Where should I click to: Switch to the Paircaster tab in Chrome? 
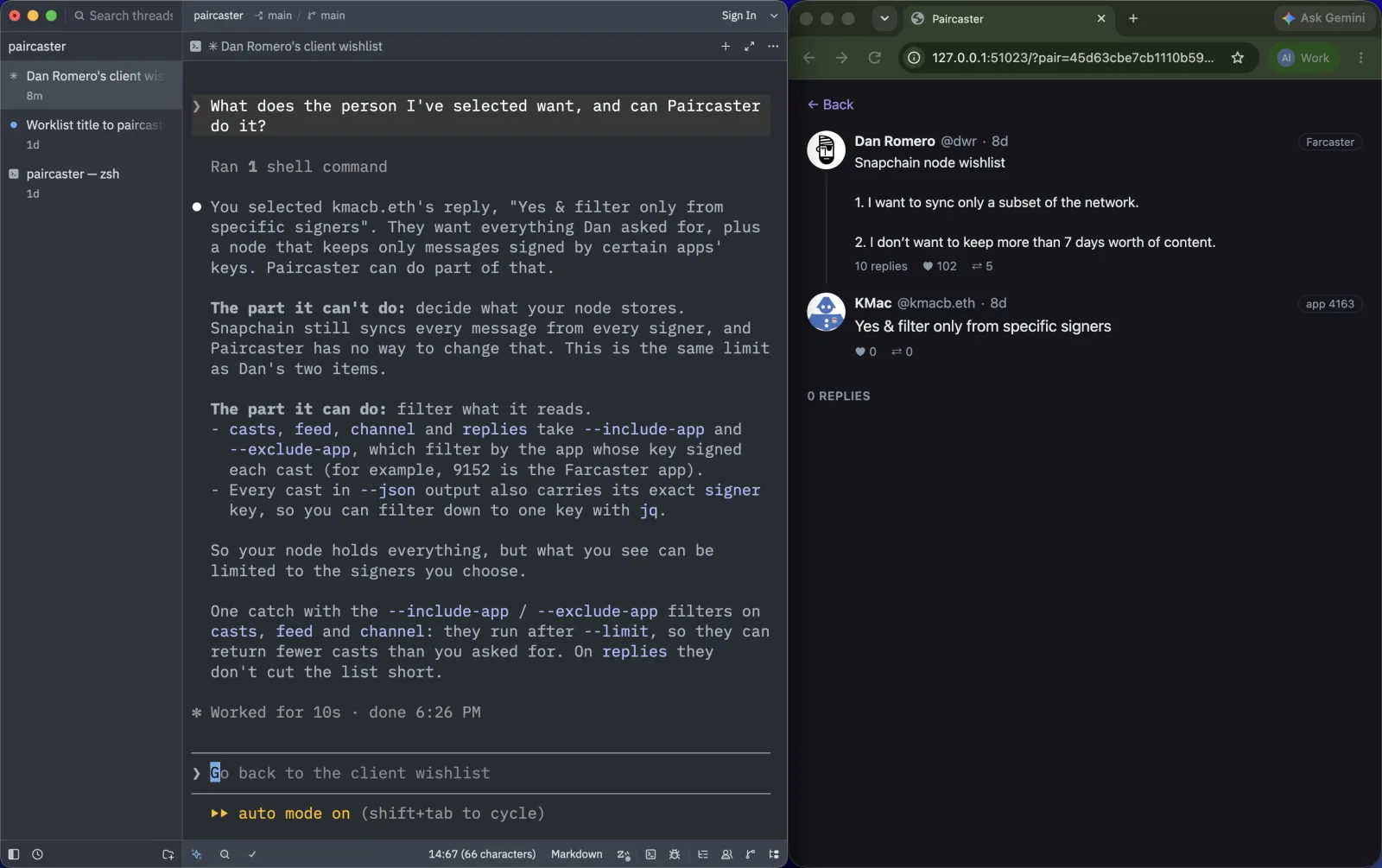click(x=1008, y=18)
